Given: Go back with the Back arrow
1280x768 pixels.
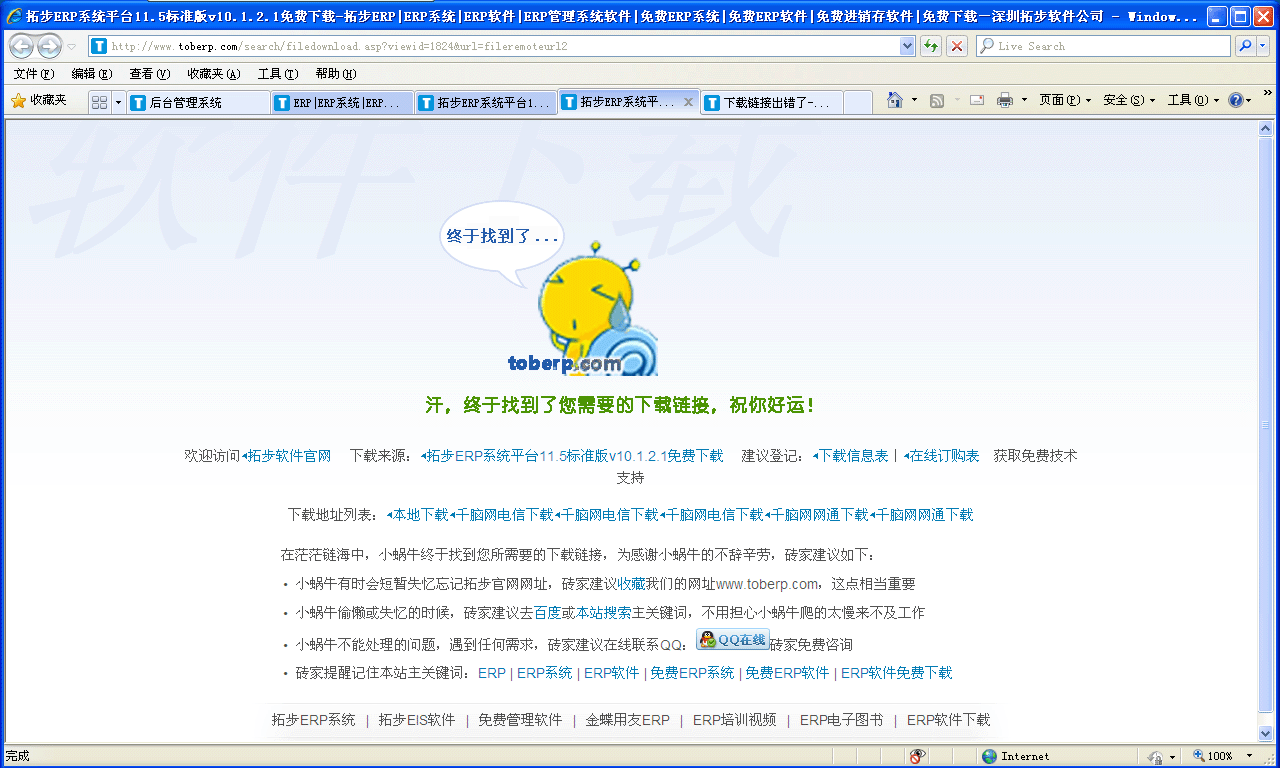Looking at the screenshot, I should click(21, 46).
